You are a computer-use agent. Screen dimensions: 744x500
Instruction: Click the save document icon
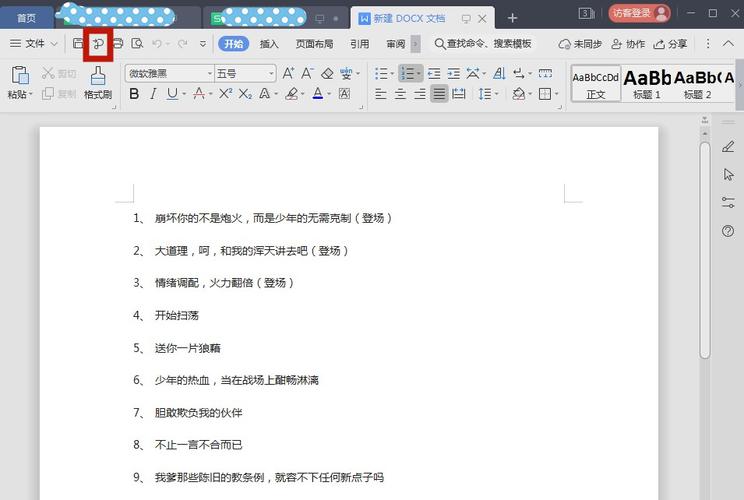[78, 44]
